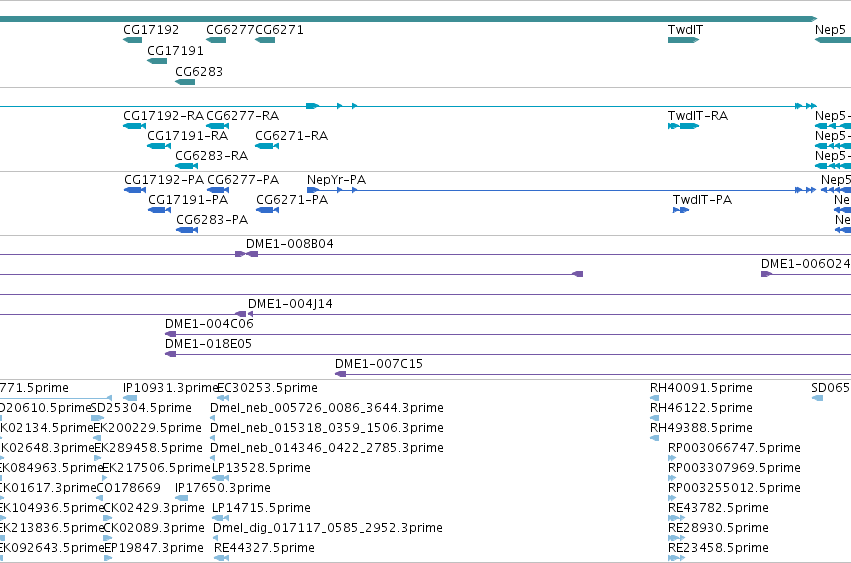The image size is (851, 563).
Task: Select clone DME1-018E05
Action: click(208, 344)
